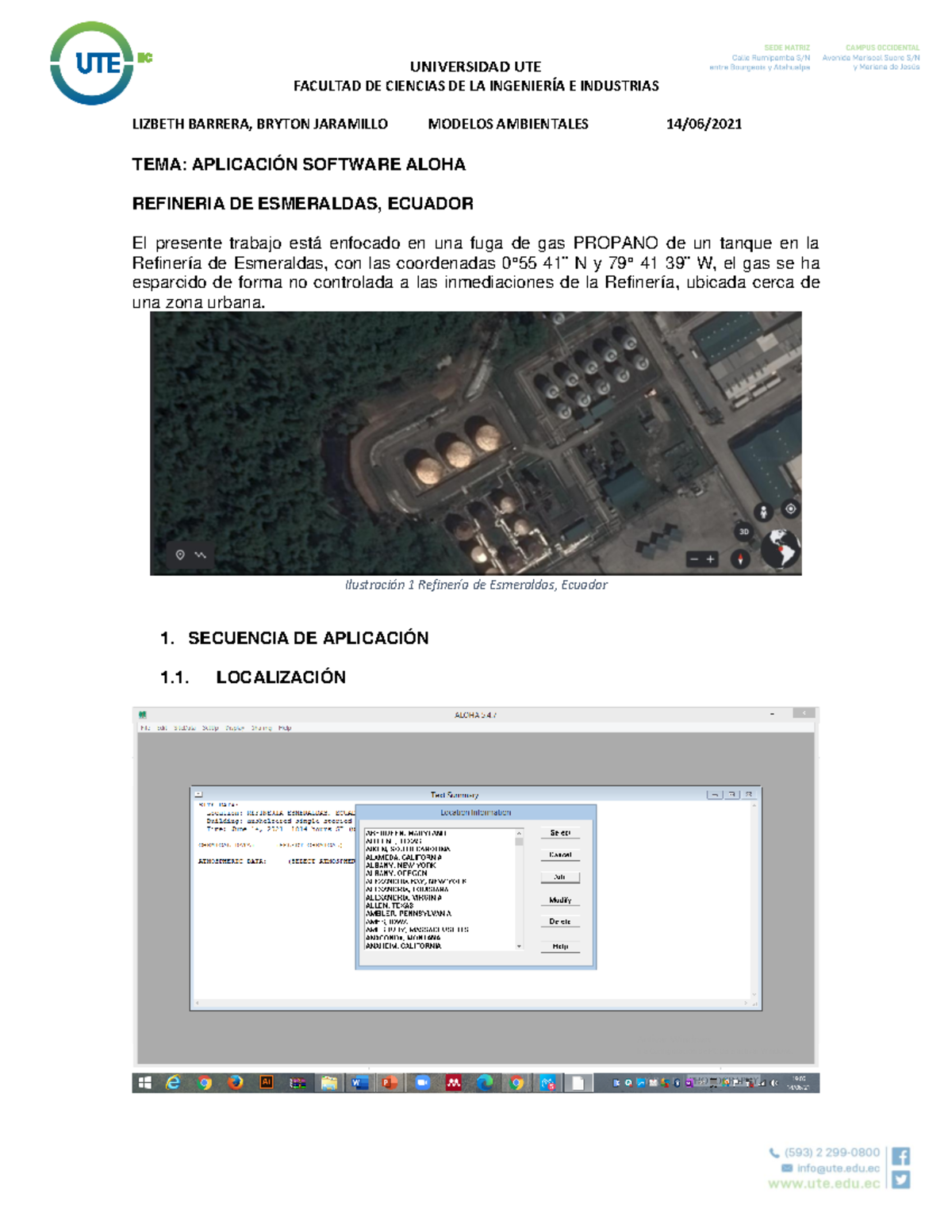Select ALBANY, OREGON in location list

[x=396, y=873]
